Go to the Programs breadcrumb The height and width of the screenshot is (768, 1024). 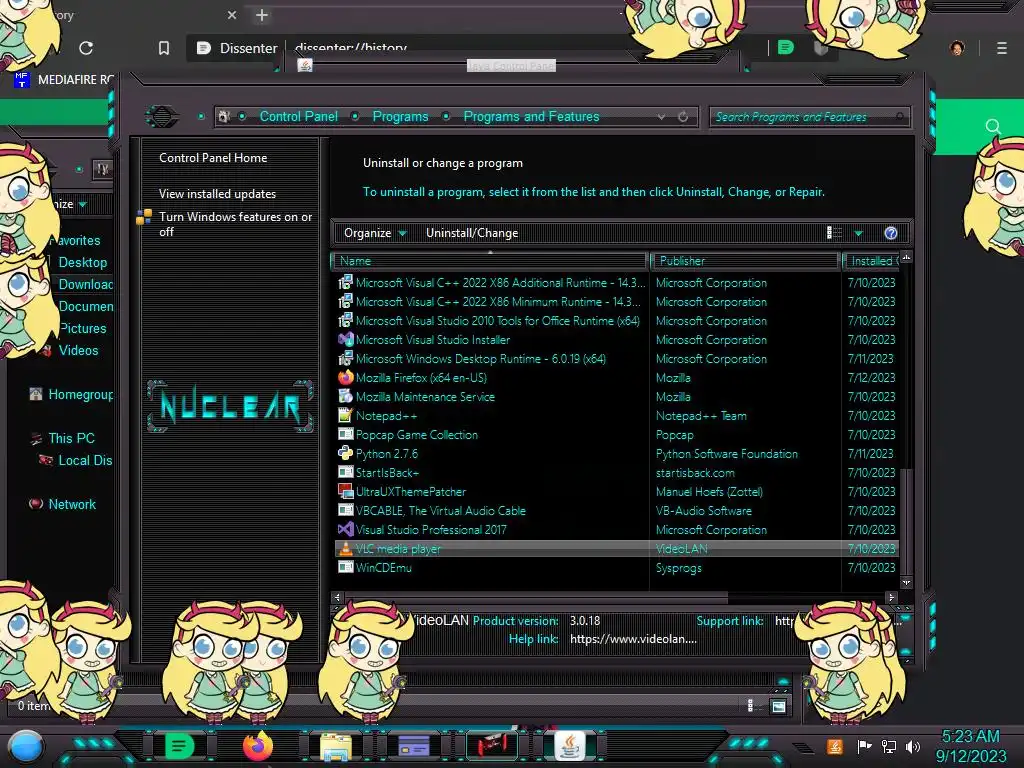click(x=400, y=116)
